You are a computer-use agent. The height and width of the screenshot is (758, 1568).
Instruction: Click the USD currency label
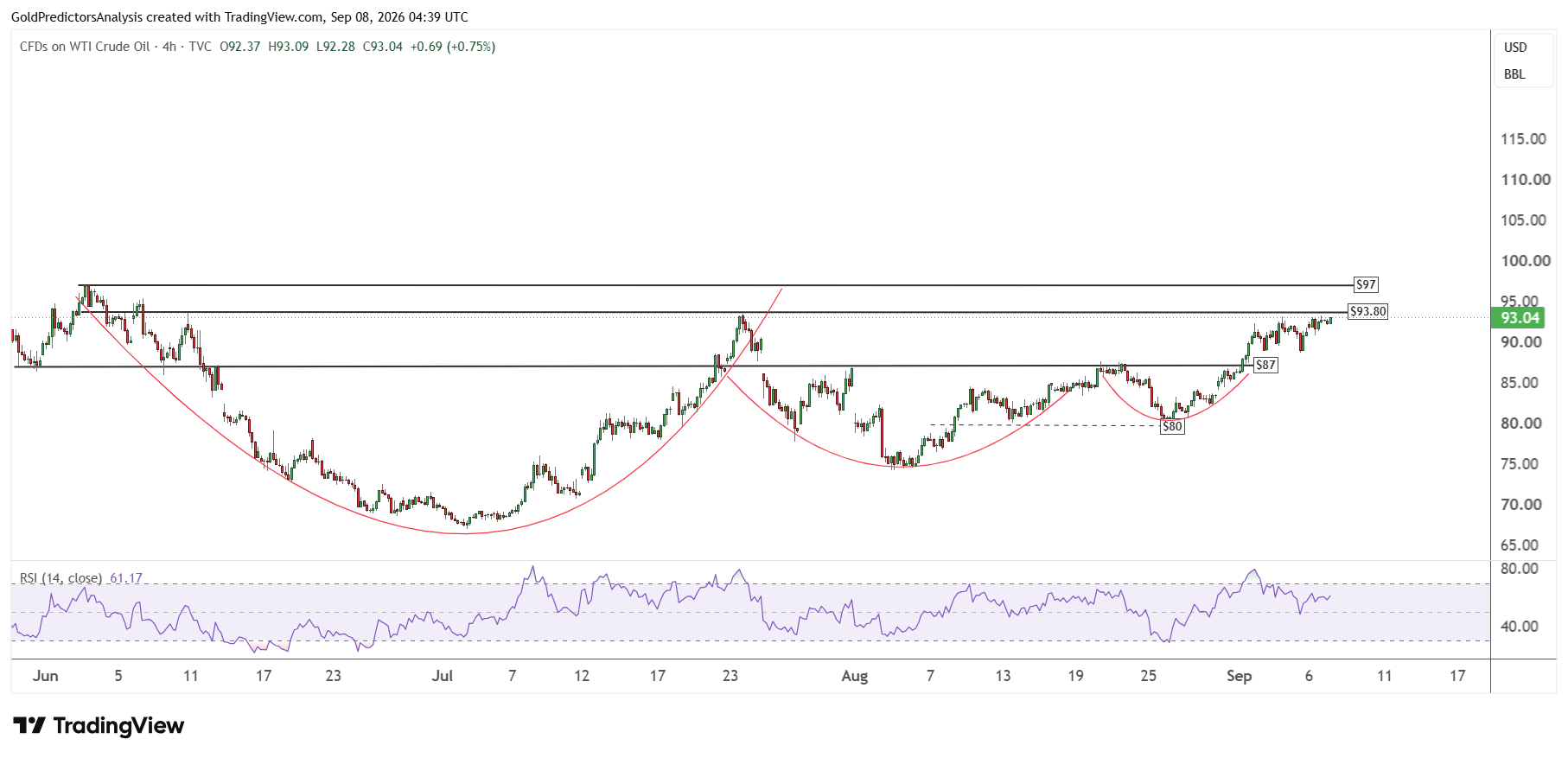click(1515, 48)
